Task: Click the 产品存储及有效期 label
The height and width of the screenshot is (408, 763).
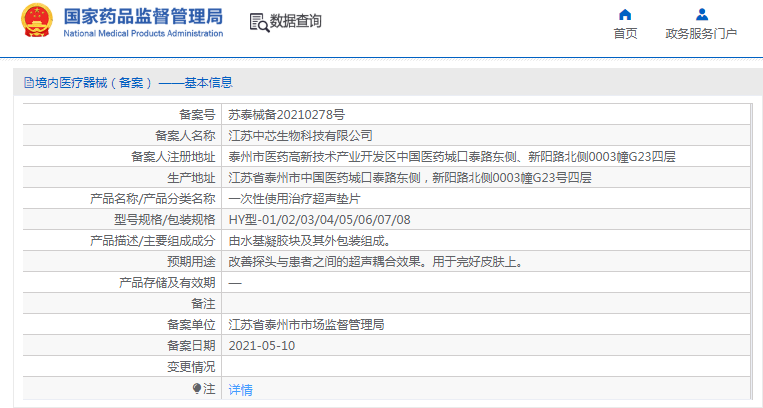Action: [x=167, y=282]
